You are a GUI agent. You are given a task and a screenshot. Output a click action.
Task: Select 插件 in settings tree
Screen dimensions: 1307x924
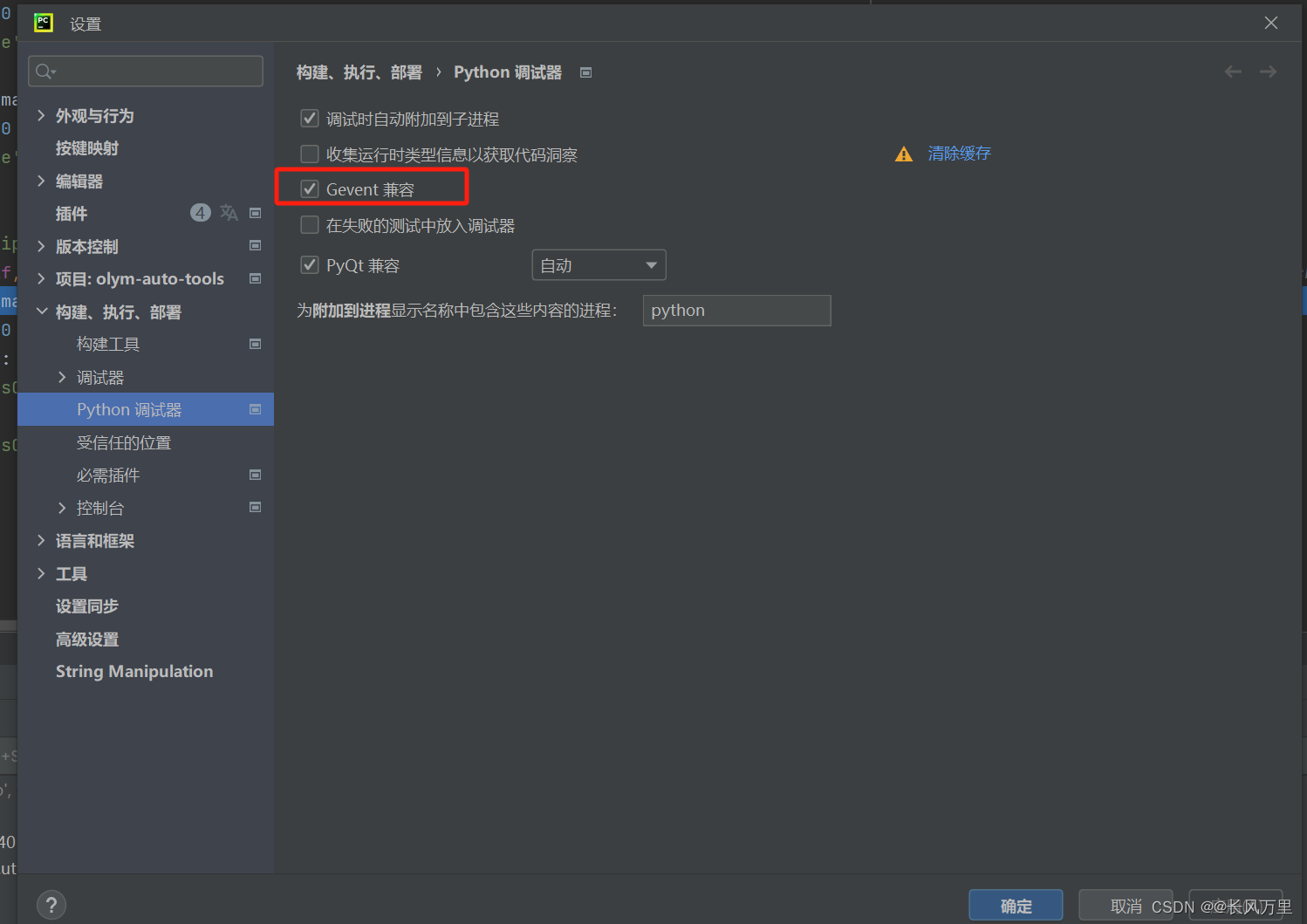72,214
